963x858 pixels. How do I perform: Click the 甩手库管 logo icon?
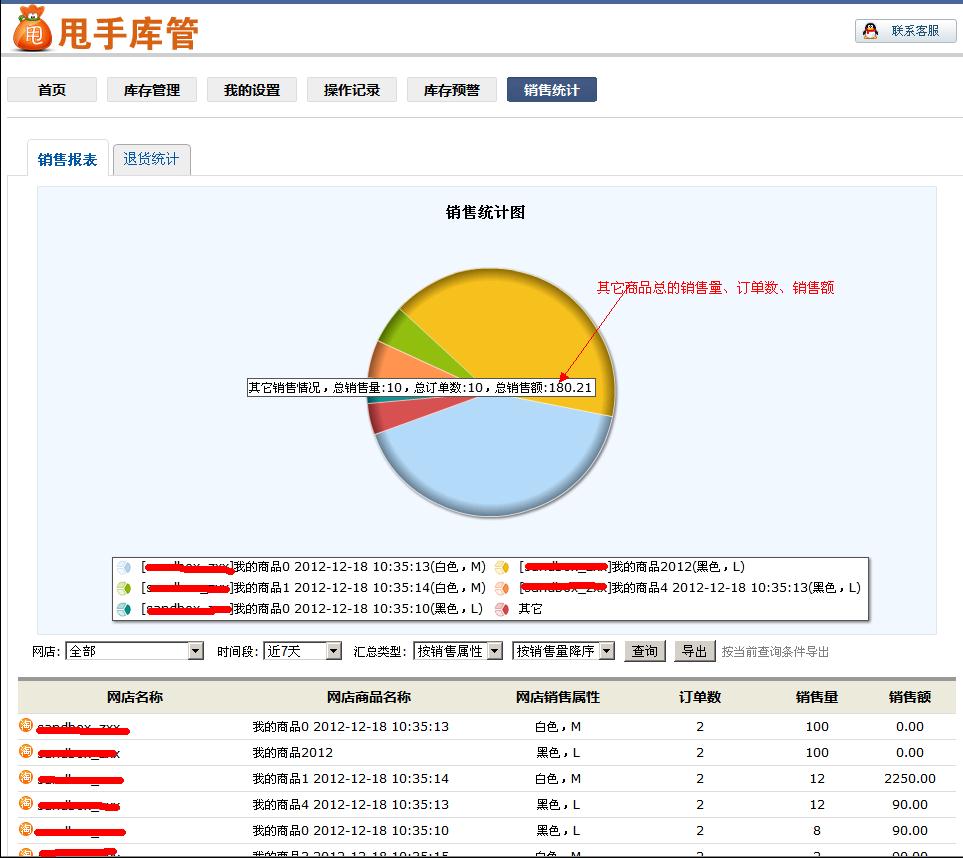(32, 29)
